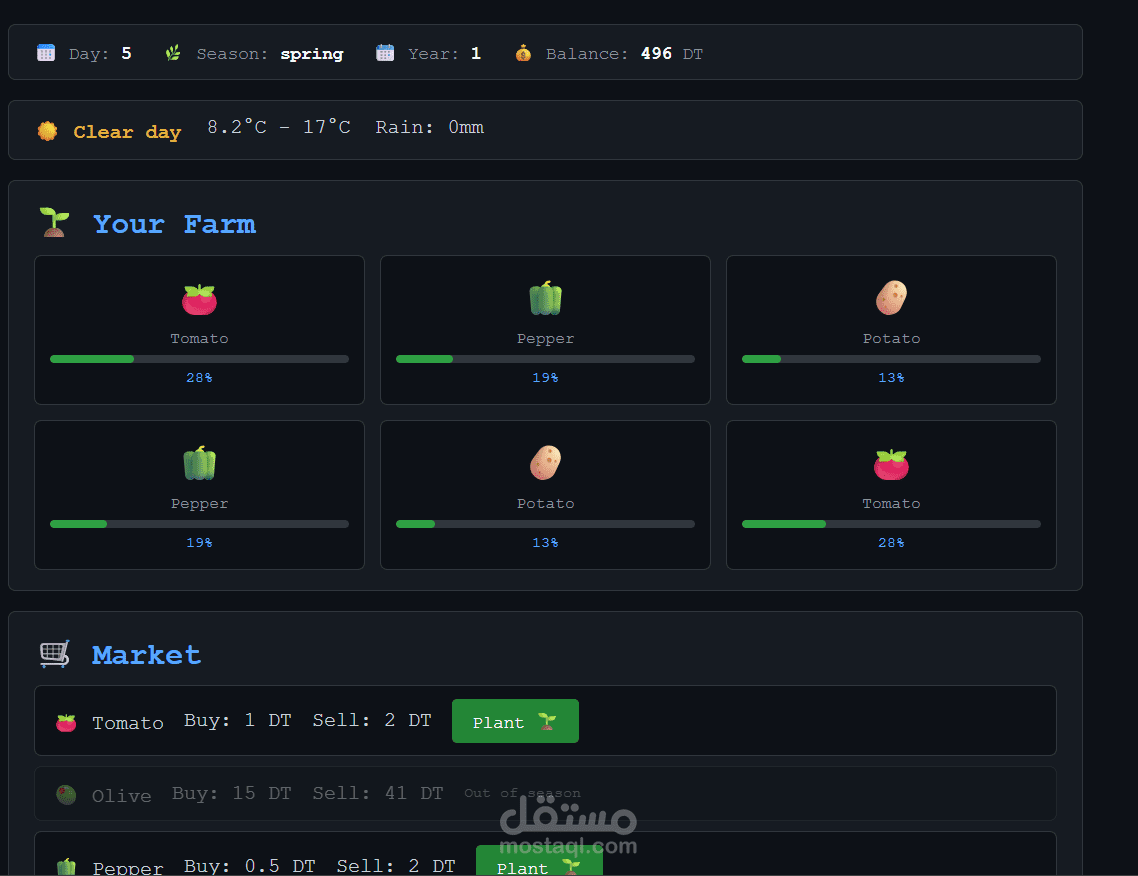Click bottom-row Potato growth progress bar
This screenshot has width=1138, height=876.
tap(545, 524)
